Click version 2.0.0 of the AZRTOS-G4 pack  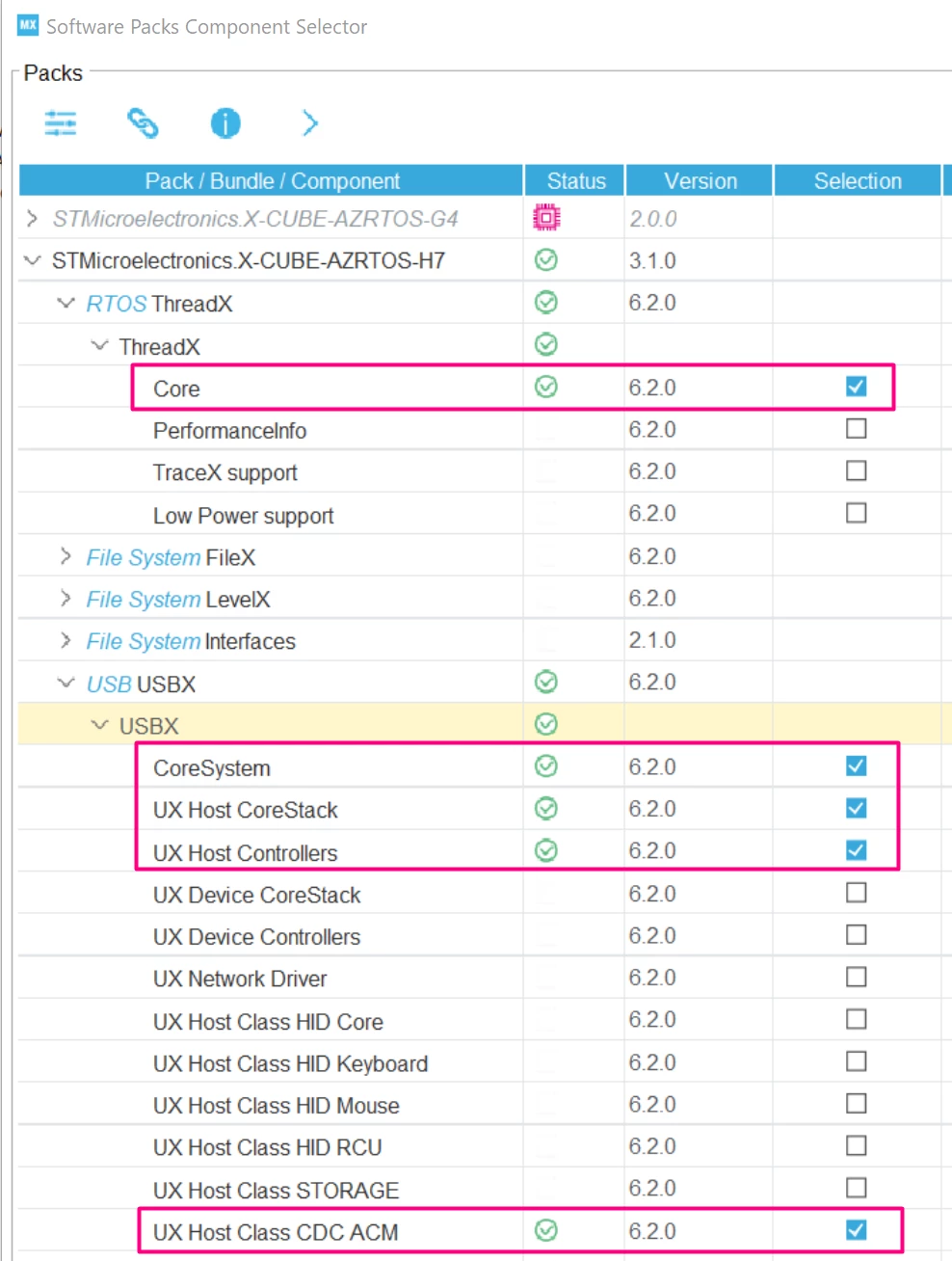point(653,219)
